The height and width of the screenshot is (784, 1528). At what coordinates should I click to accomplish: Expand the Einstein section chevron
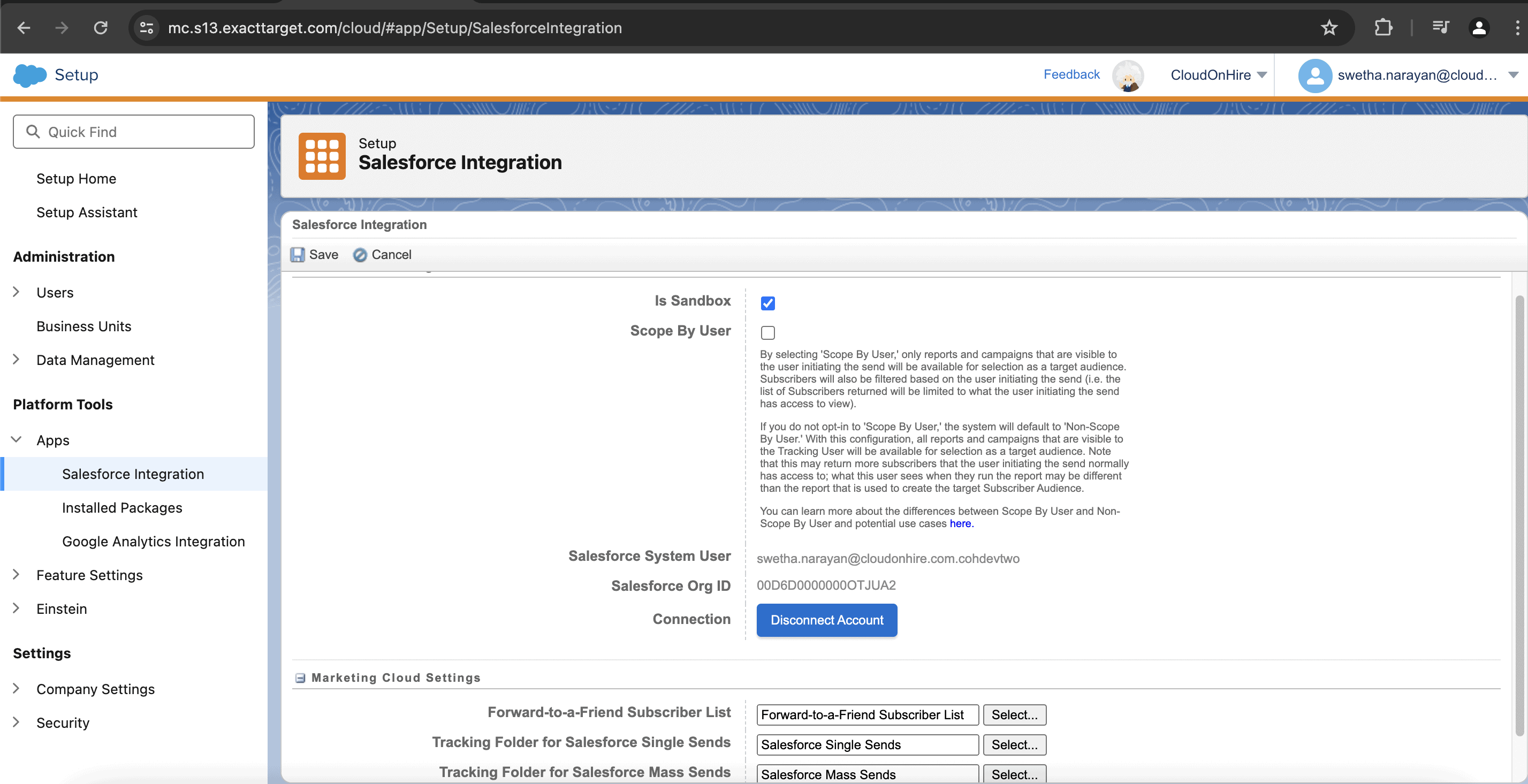point(16,608)
